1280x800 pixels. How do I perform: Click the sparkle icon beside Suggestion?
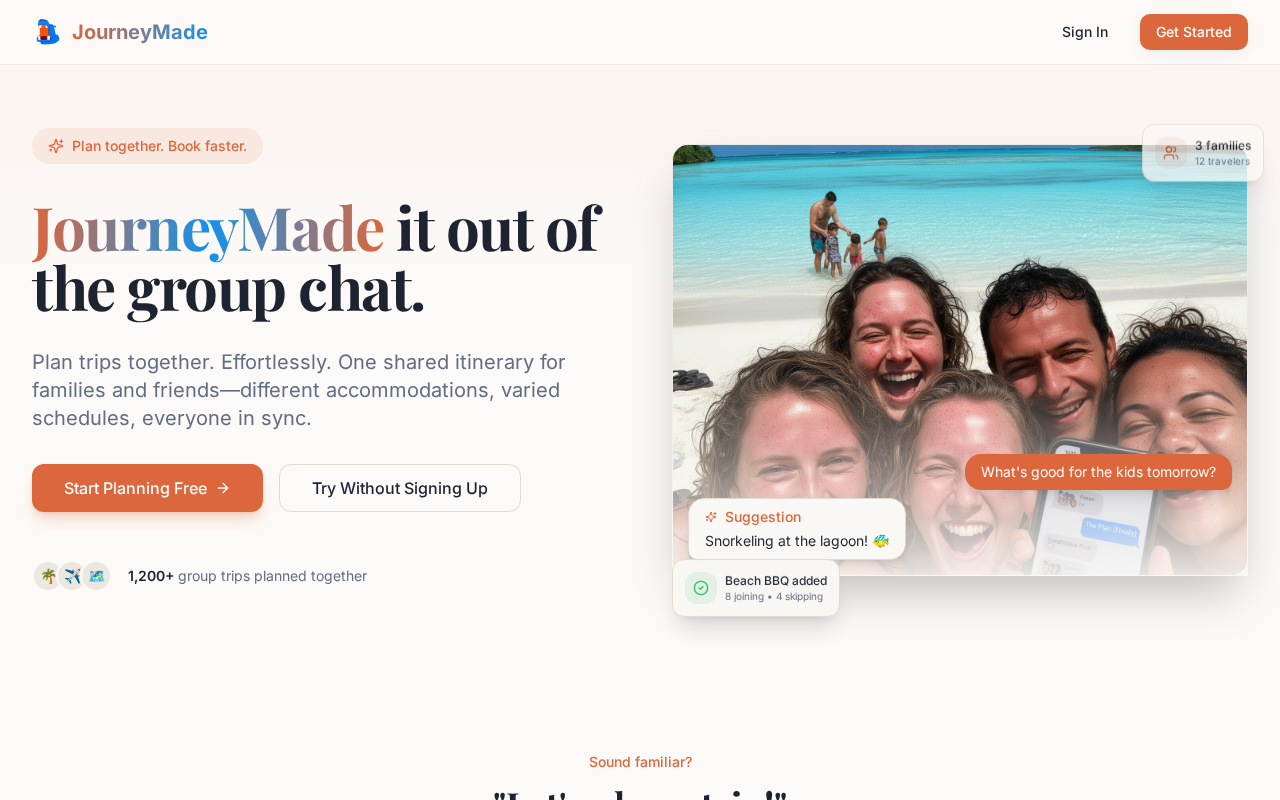(x=711, y=517)
